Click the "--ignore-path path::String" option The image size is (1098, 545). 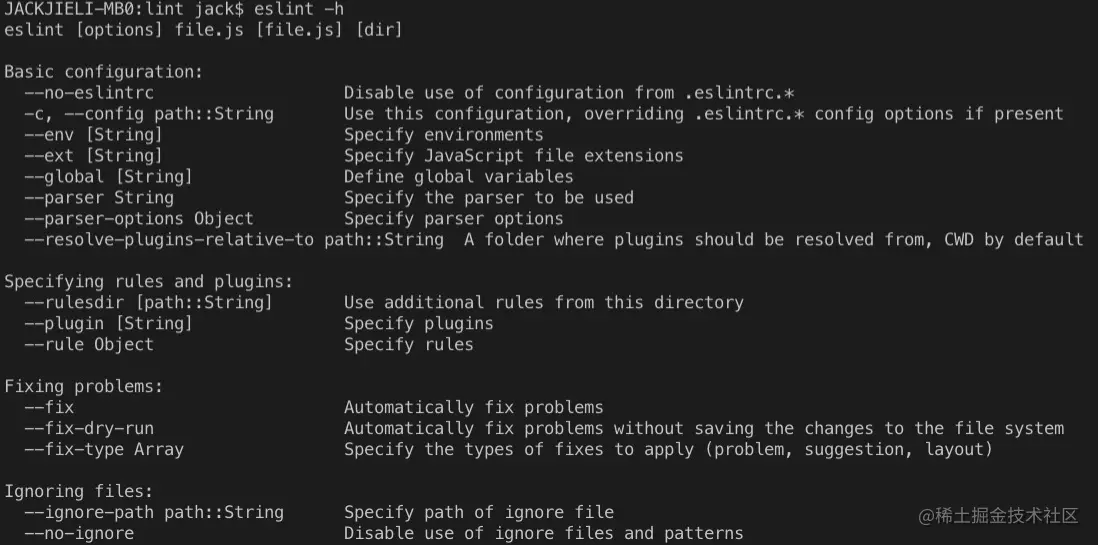(x=154, y=513)
